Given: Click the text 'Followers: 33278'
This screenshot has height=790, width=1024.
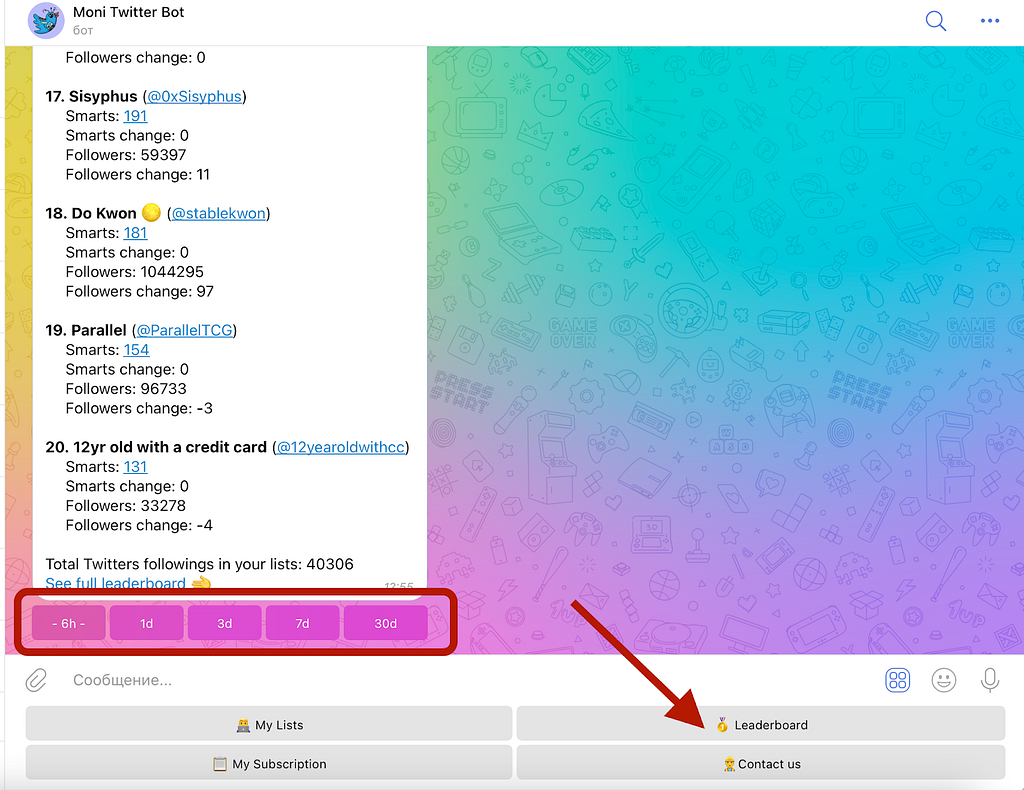Looking at the screenshot, I should point(125,505).
